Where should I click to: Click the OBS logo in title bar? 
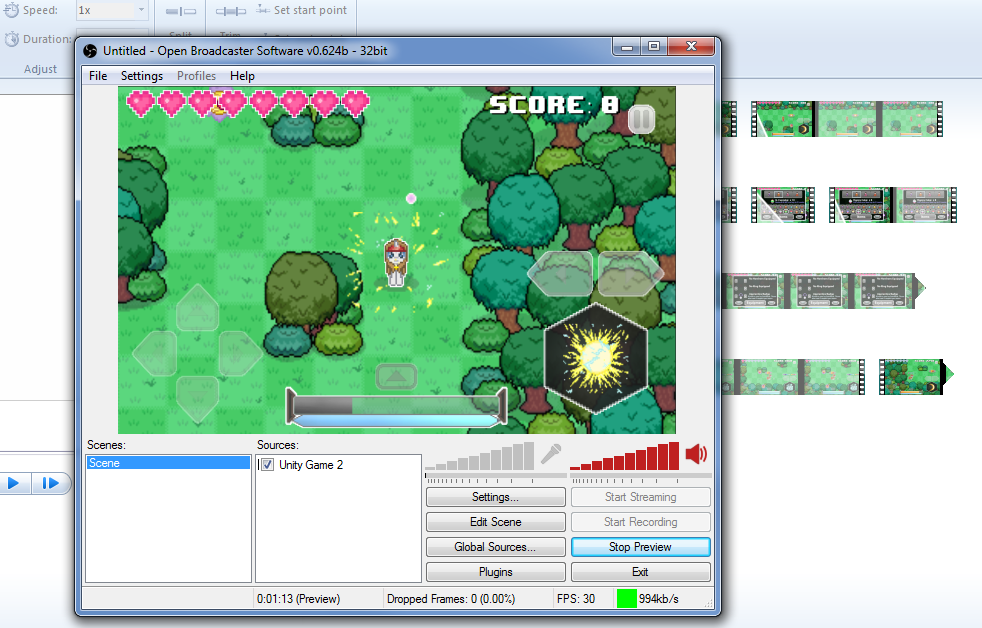pos(90,51)
